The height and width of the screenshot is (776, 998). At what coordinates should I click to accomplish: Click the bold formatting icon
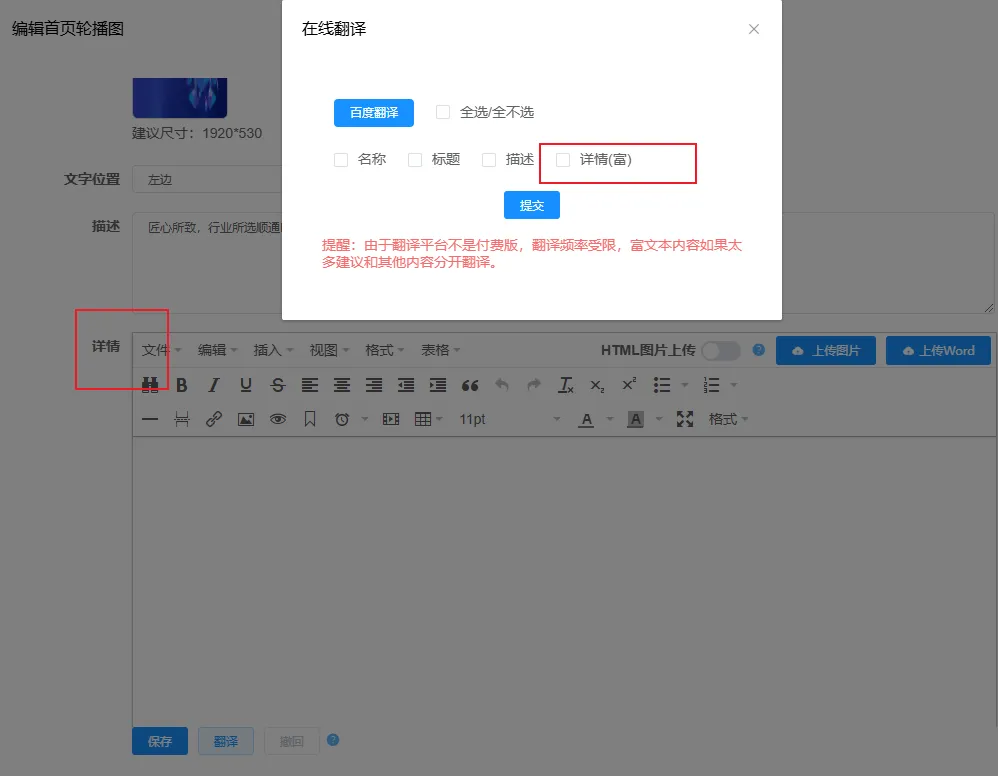pos(182,385)
